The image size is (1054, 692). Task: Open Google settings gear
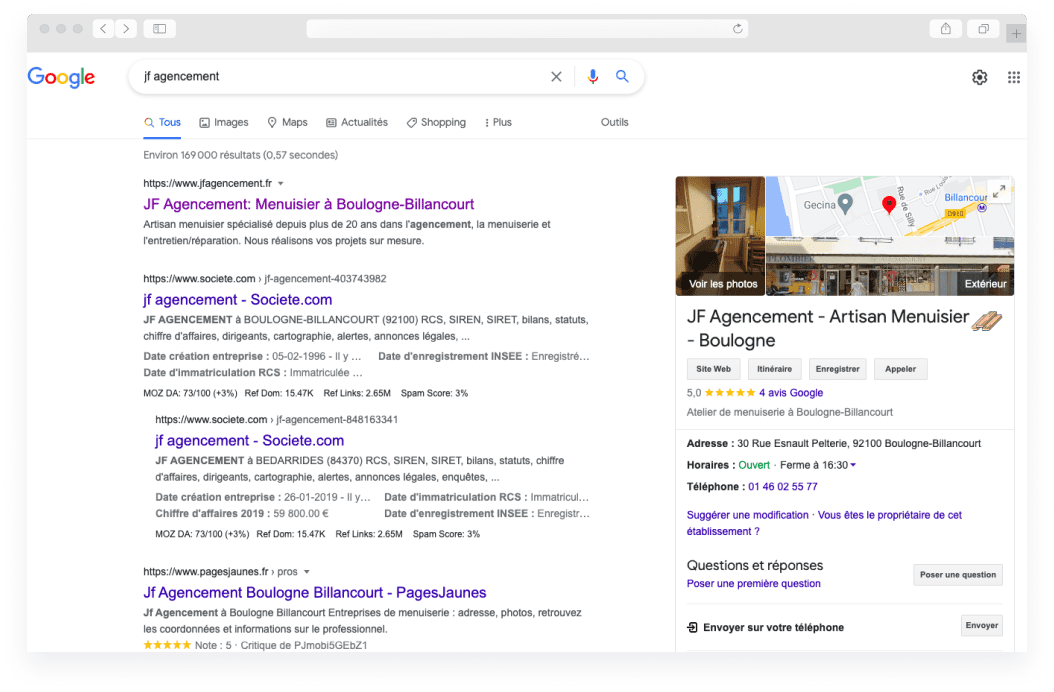979,77
